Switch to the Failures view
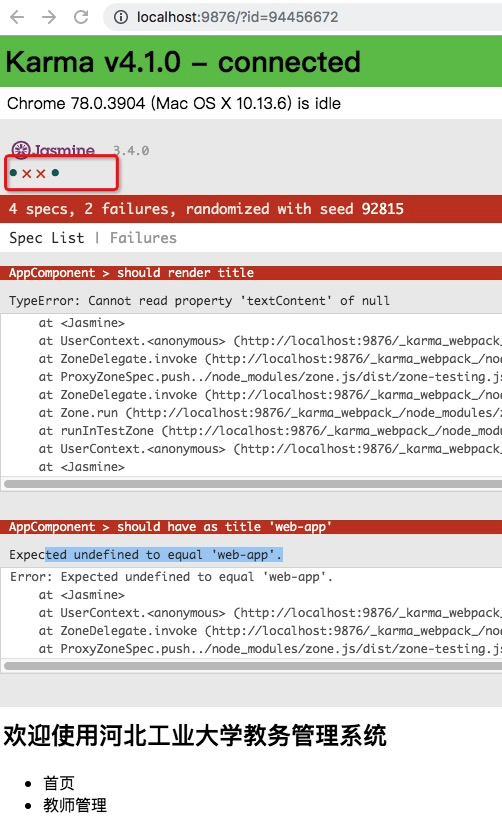 143,238
